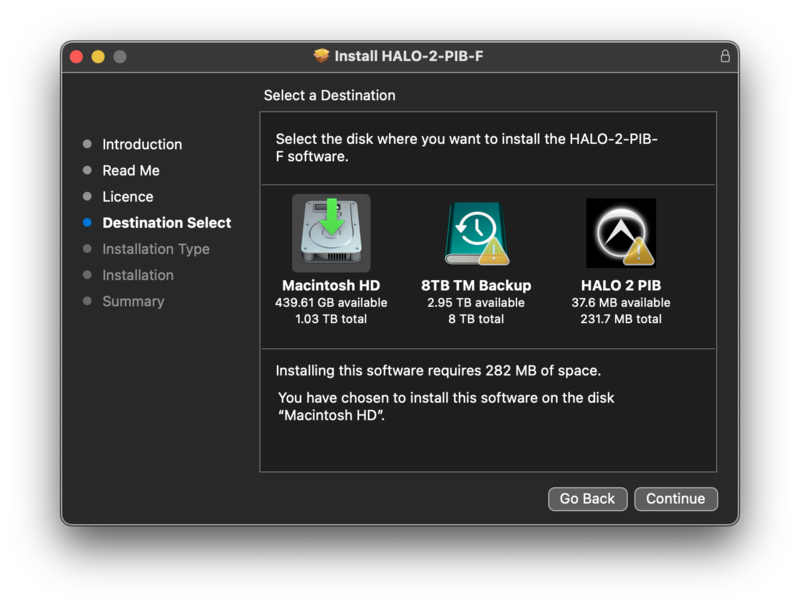Go to the Licence step
Screen dimensions: 800x606
tap(128, 196)
